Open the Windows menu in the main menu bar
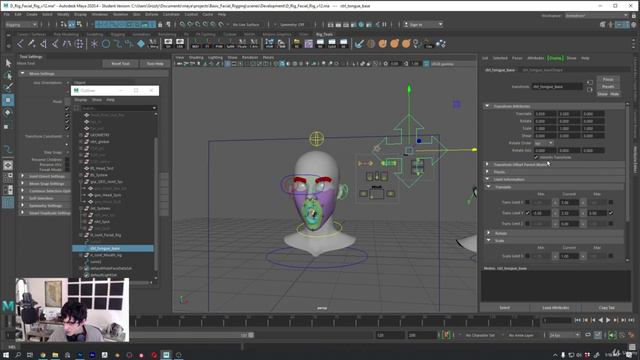The height and width of the screenshot is (360, 640). [x=100, y=14]
